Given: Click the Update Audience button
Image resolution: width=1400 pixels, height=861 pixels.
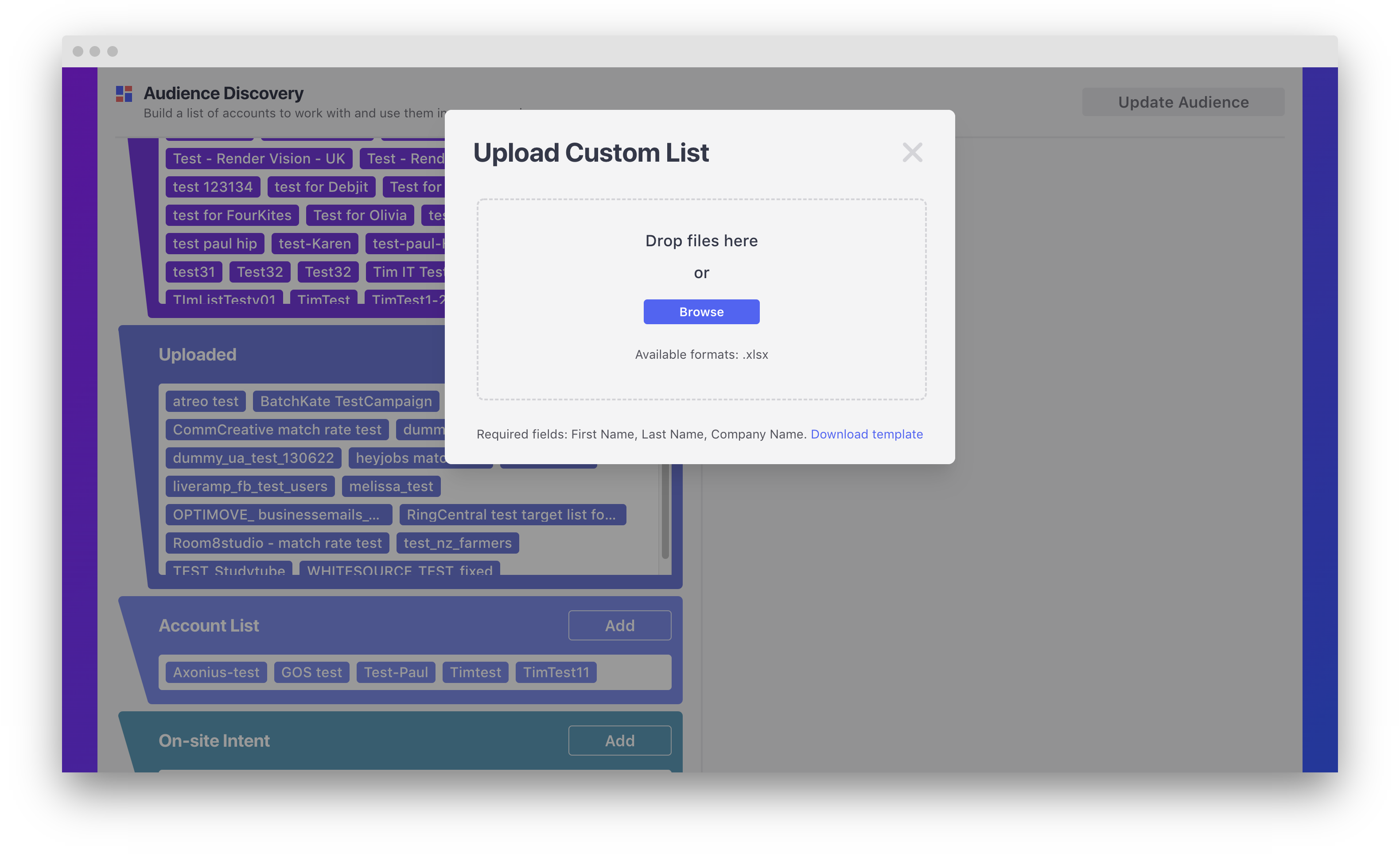Looking at the screenshot, I should point(1182,102).
